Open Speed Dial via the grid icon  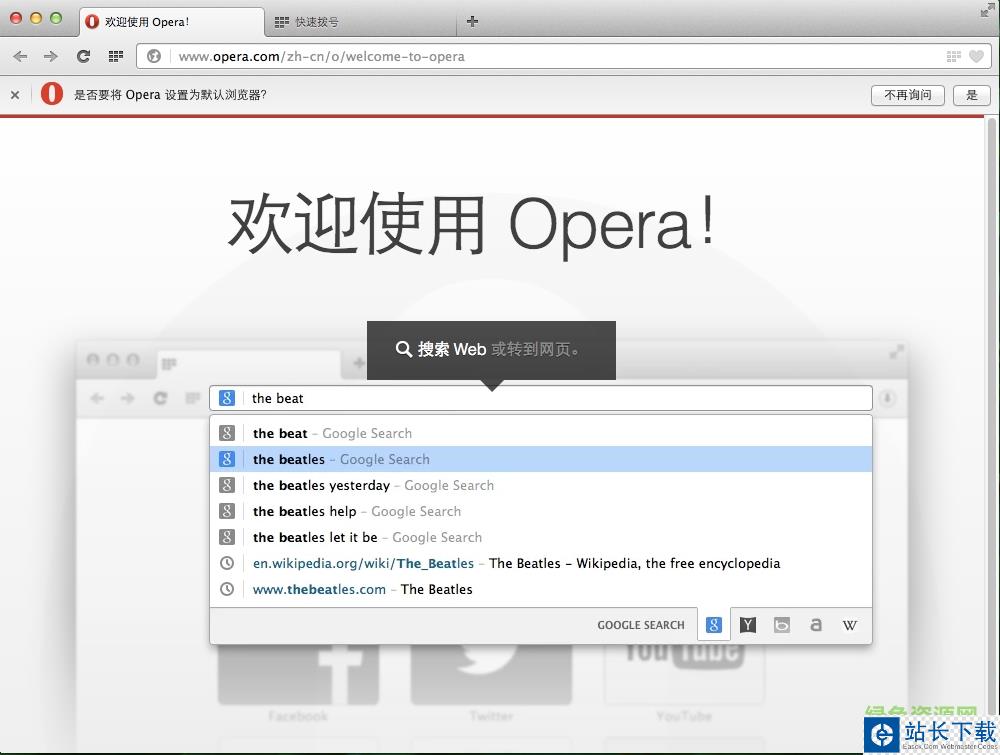[x=116, y=56]
